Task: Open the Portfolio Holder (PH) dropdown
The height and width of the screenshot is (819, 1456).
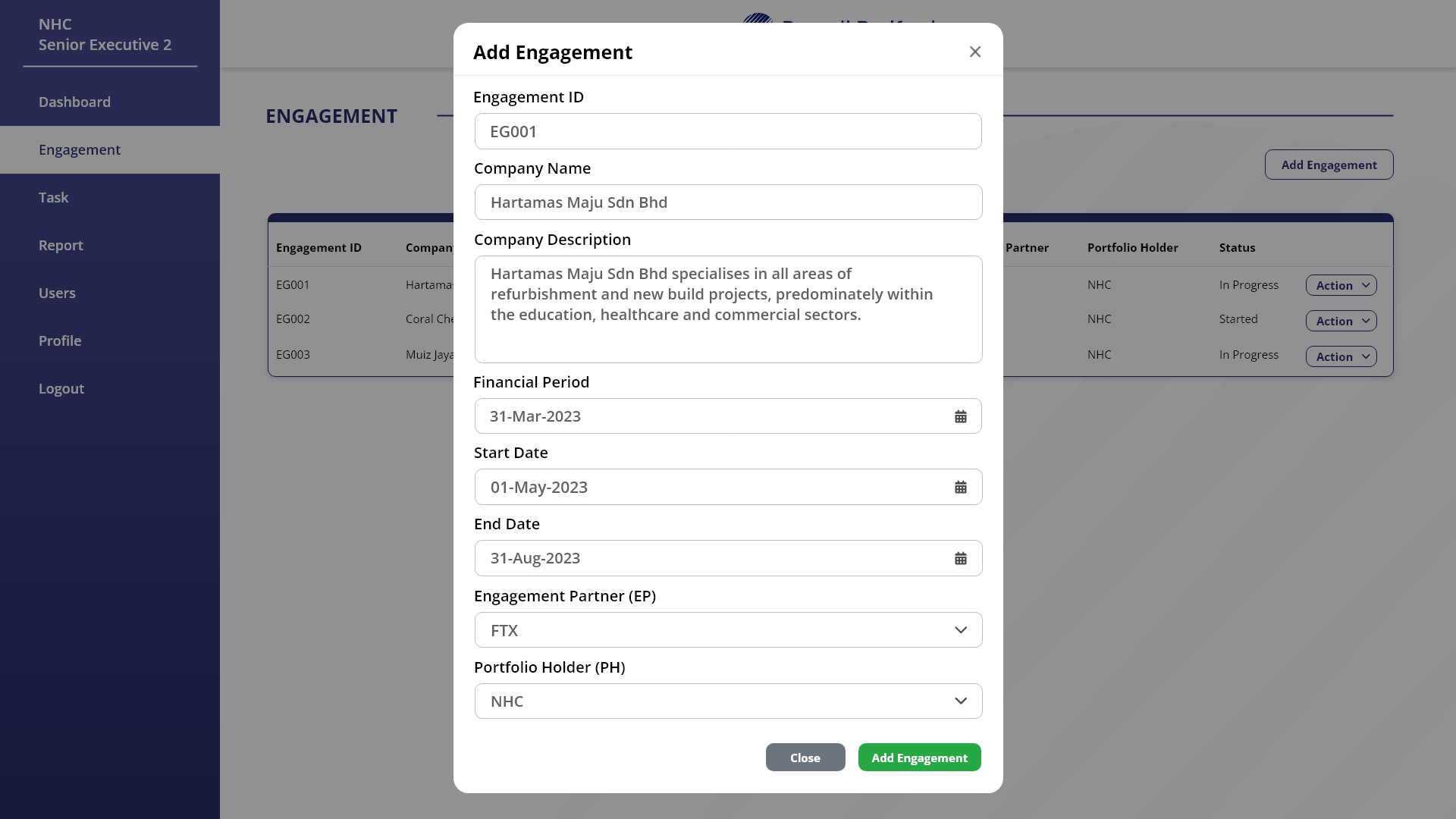Action: coord(960,701)
